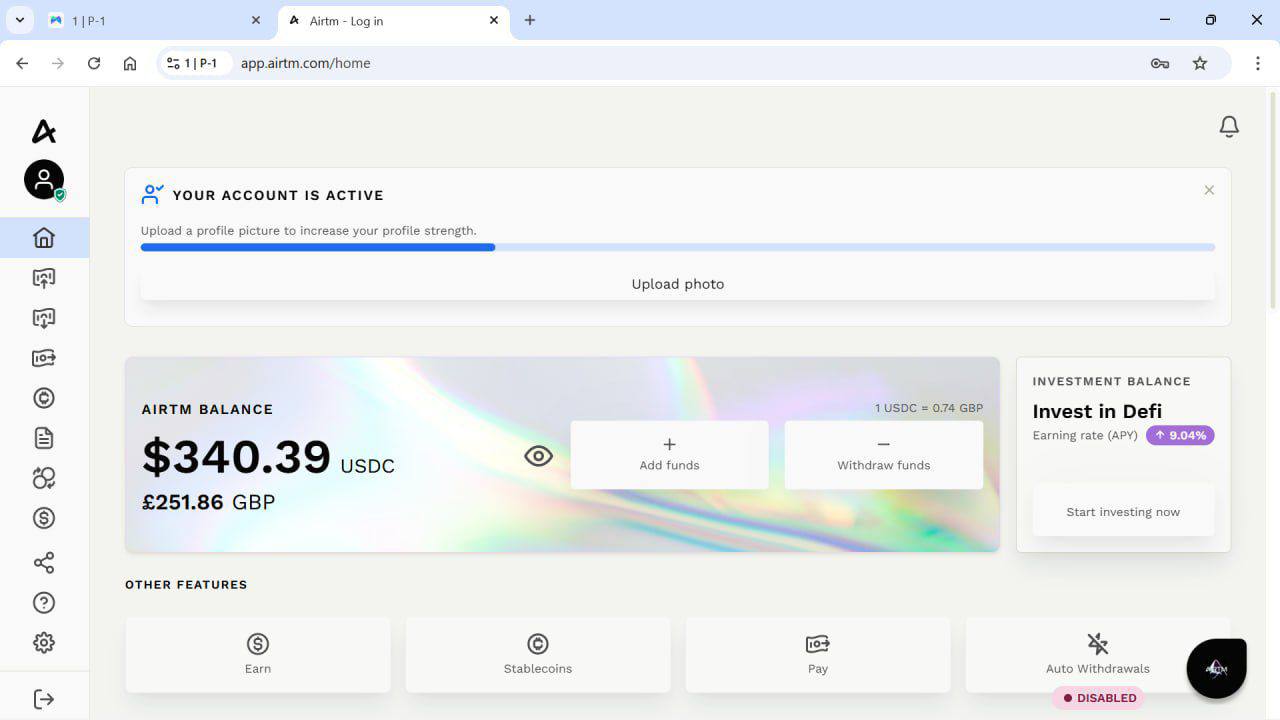The width and height of the screenshot is (1280, 720).
Task: Open a new browser tab
Action: click(530, 20)
